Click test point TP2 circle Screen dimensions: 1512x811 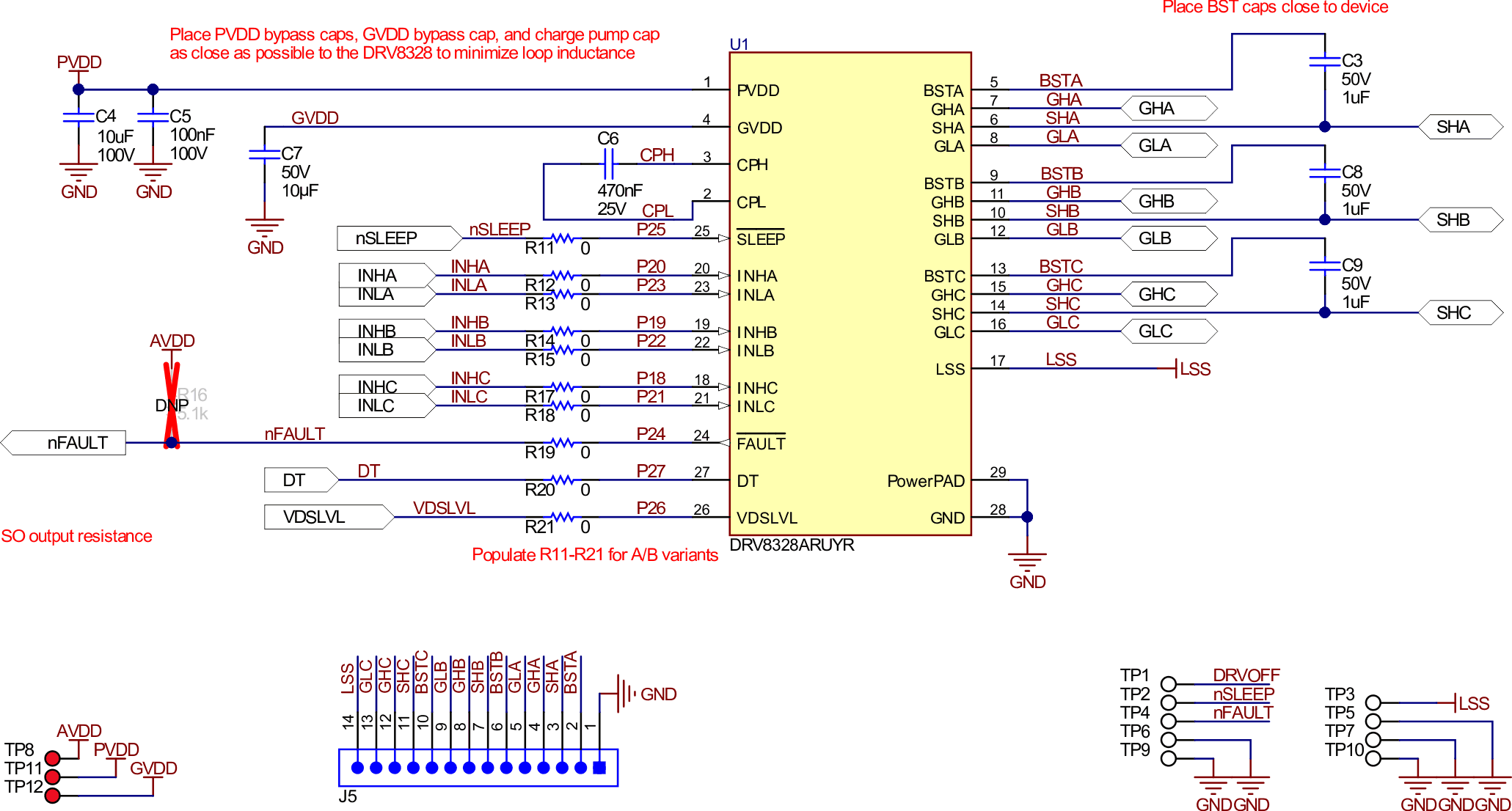(1169, 702)
